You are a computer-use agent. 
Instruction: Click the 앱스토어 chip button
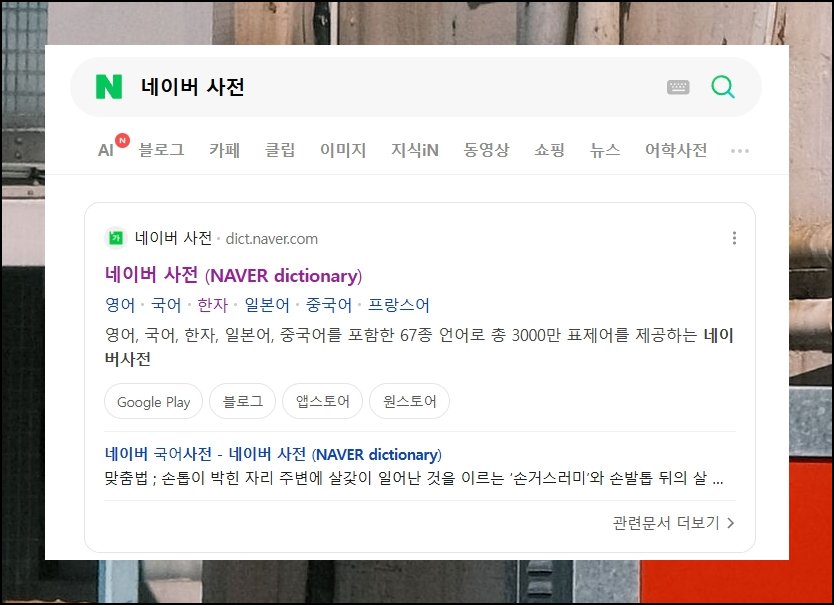coord(322,401)
